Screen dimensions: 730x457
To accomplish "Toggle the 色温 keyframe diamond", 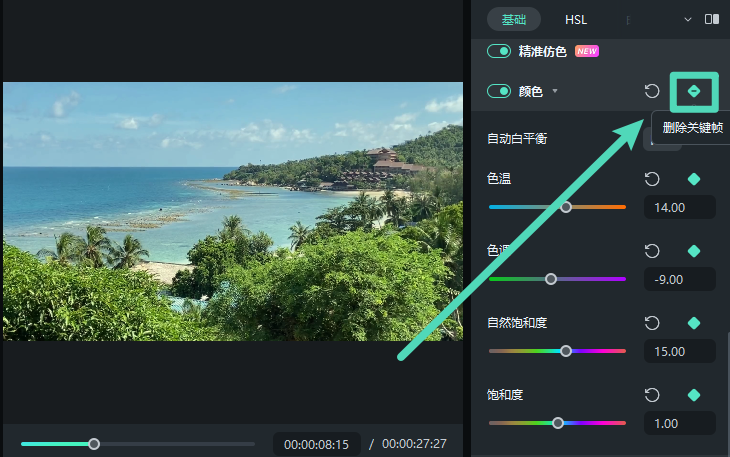I will click(694, 179).
